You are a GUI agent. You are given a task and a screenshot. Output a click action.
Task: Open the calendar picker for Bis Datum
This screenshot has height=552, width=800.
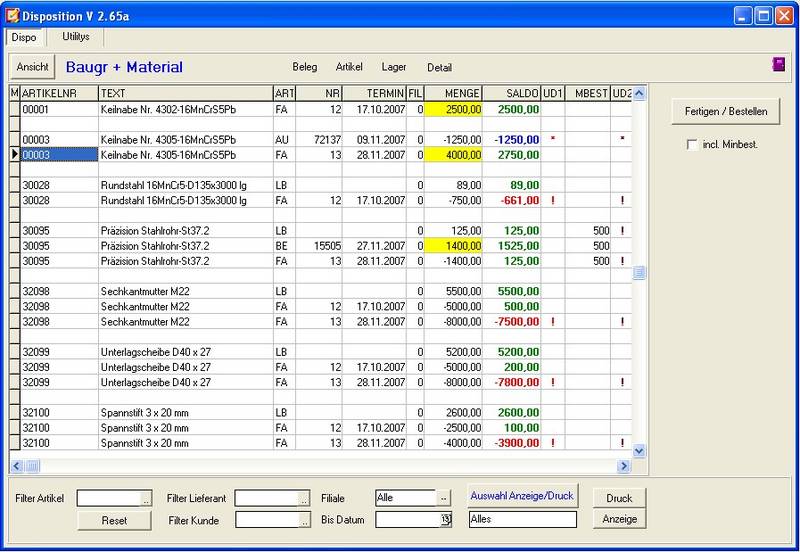point(446,519)
